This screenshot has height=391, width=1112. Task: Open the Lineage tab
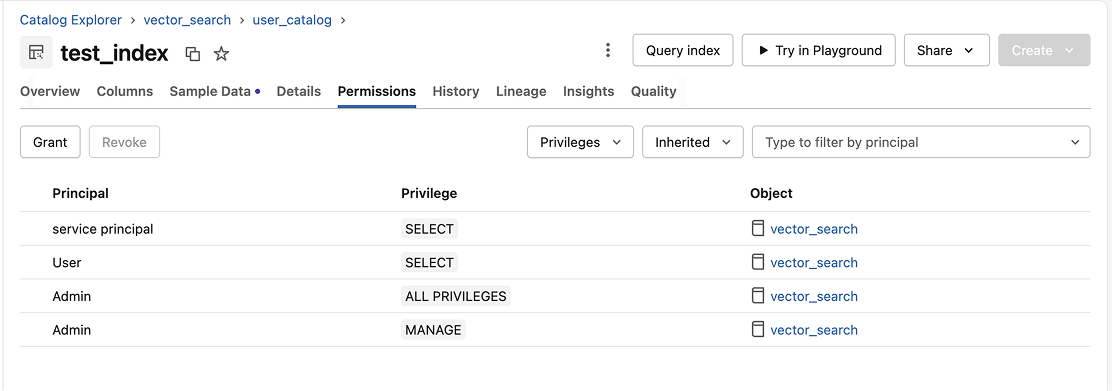click(521, 92)
